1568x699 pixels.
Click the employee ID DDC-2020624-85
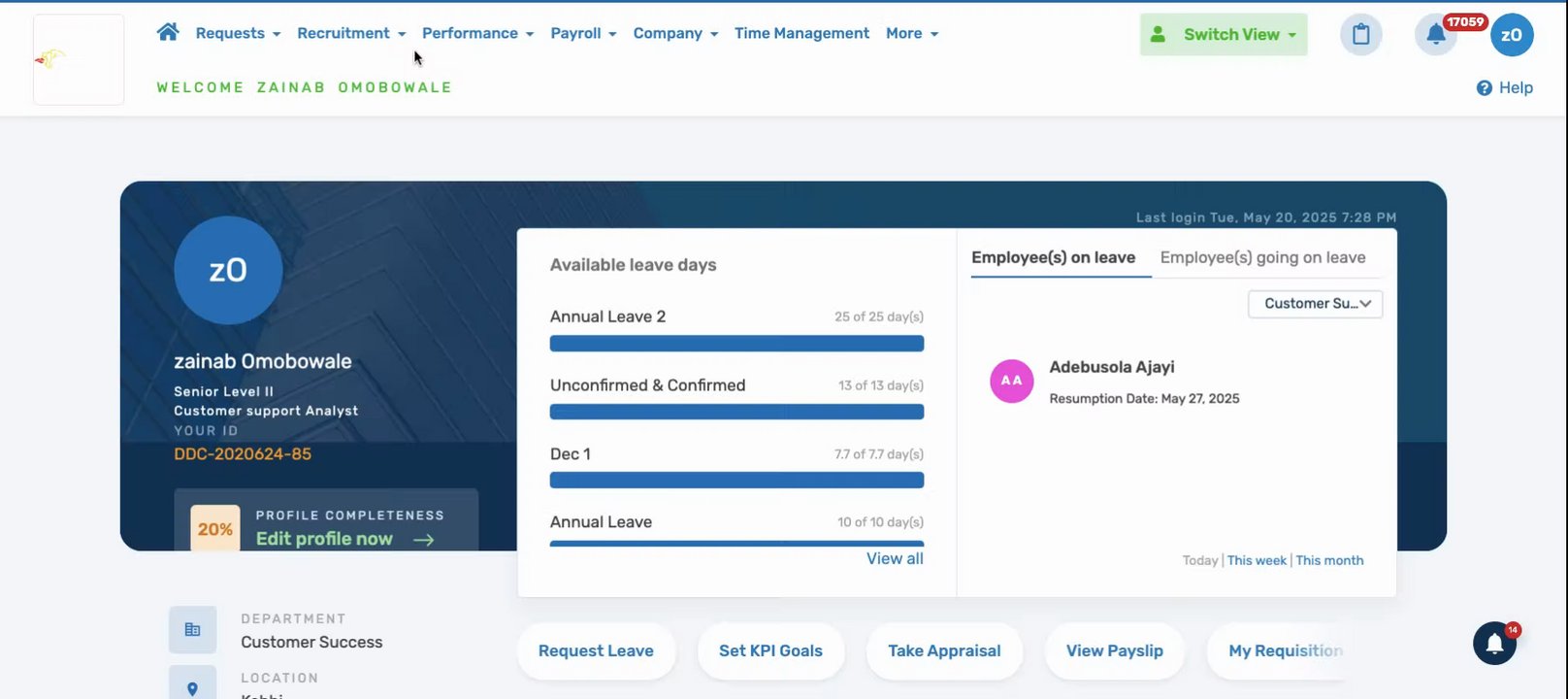tap(243, 454)
